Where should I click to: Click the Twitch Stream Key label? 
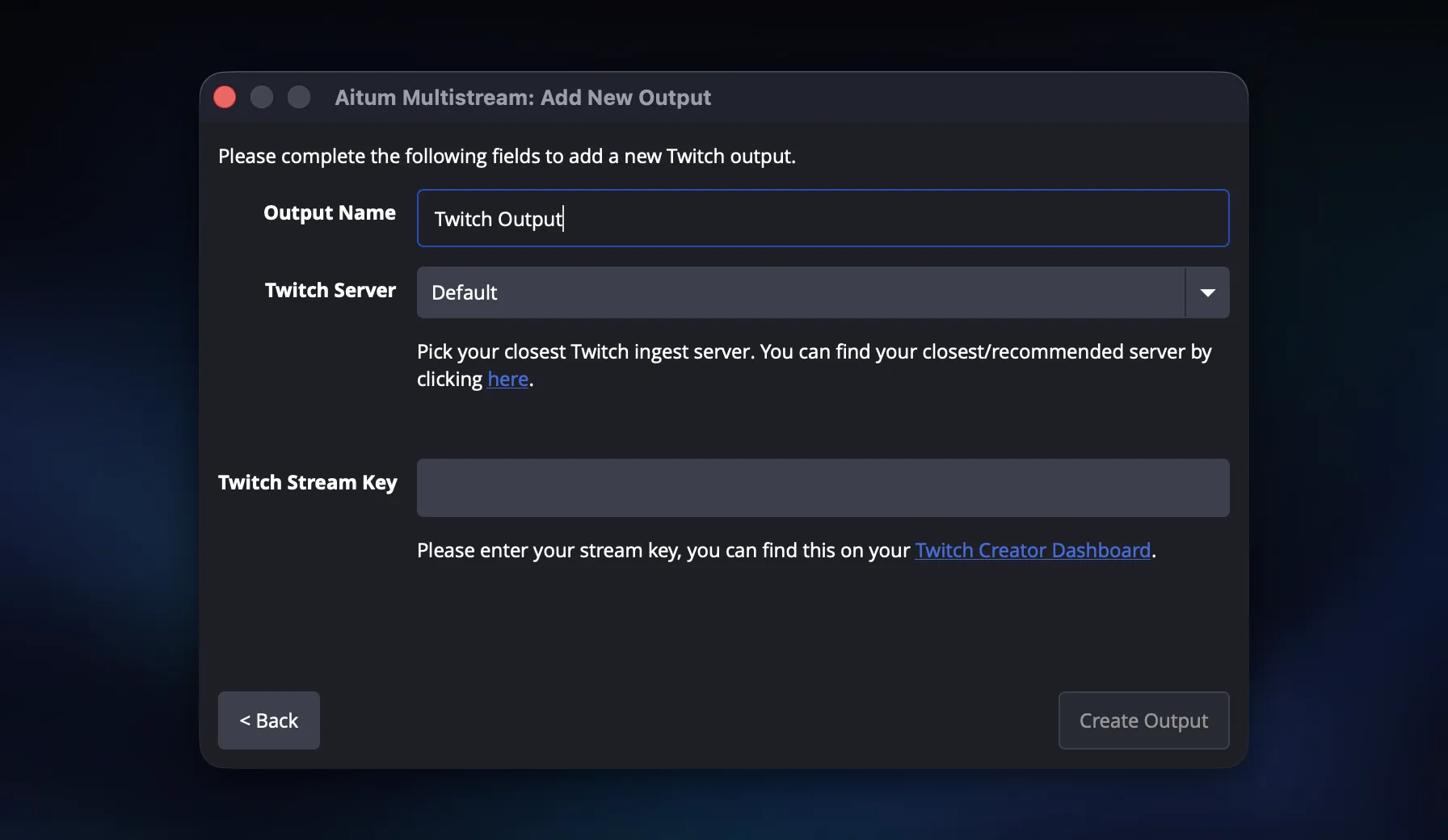[x=308, y=482]
